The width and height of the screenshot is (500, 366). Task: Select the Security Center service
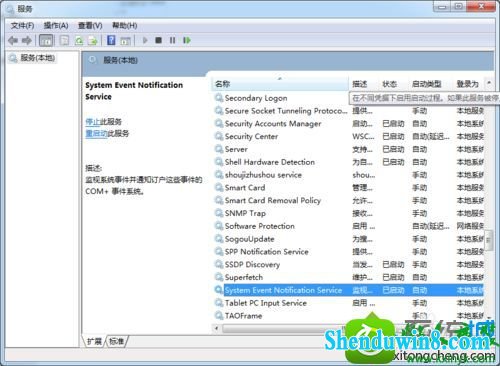[251, 137]
